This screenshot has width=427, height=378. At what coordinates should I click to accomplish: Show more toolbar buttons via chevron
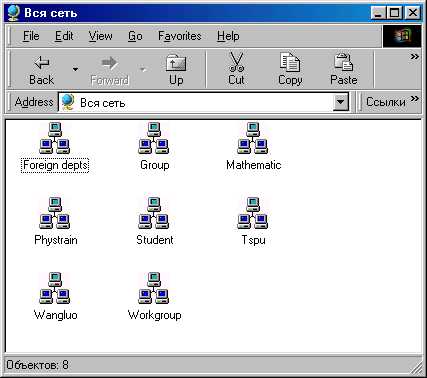pos(414,56)
